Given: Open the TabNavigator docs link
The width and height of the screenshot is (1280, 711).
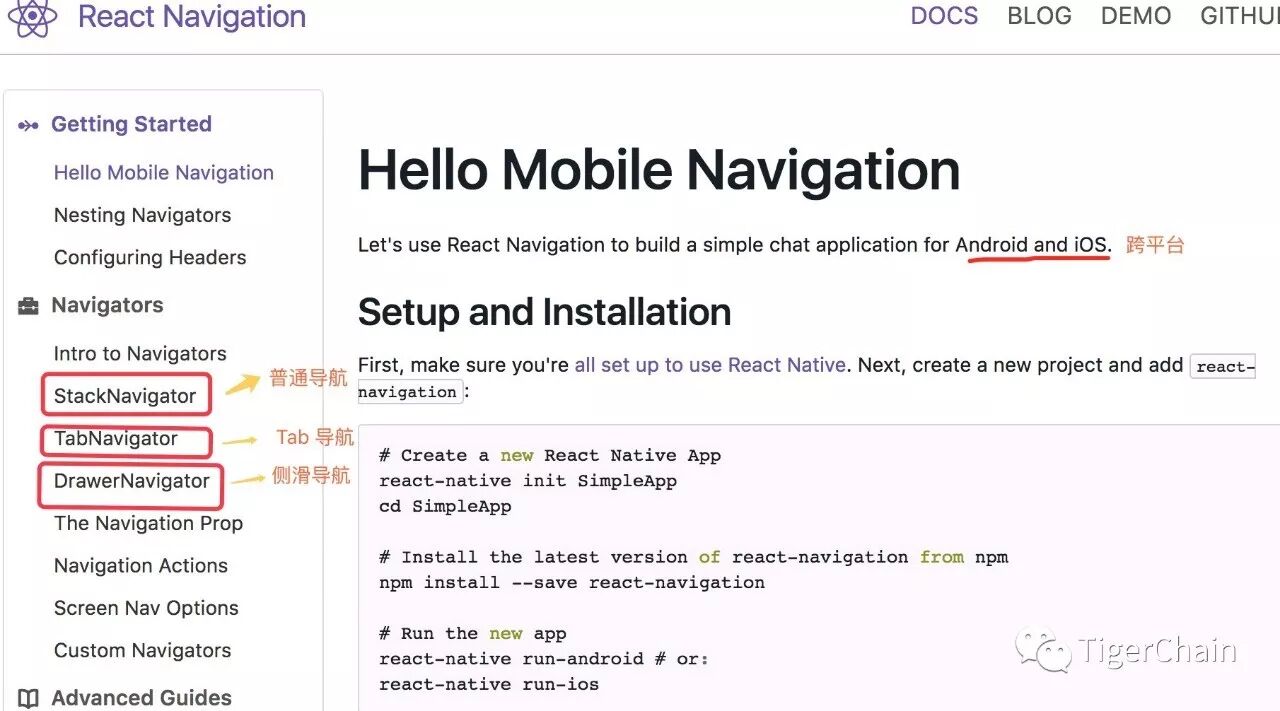Looking at the screenshot, I should tap(116, 438).
